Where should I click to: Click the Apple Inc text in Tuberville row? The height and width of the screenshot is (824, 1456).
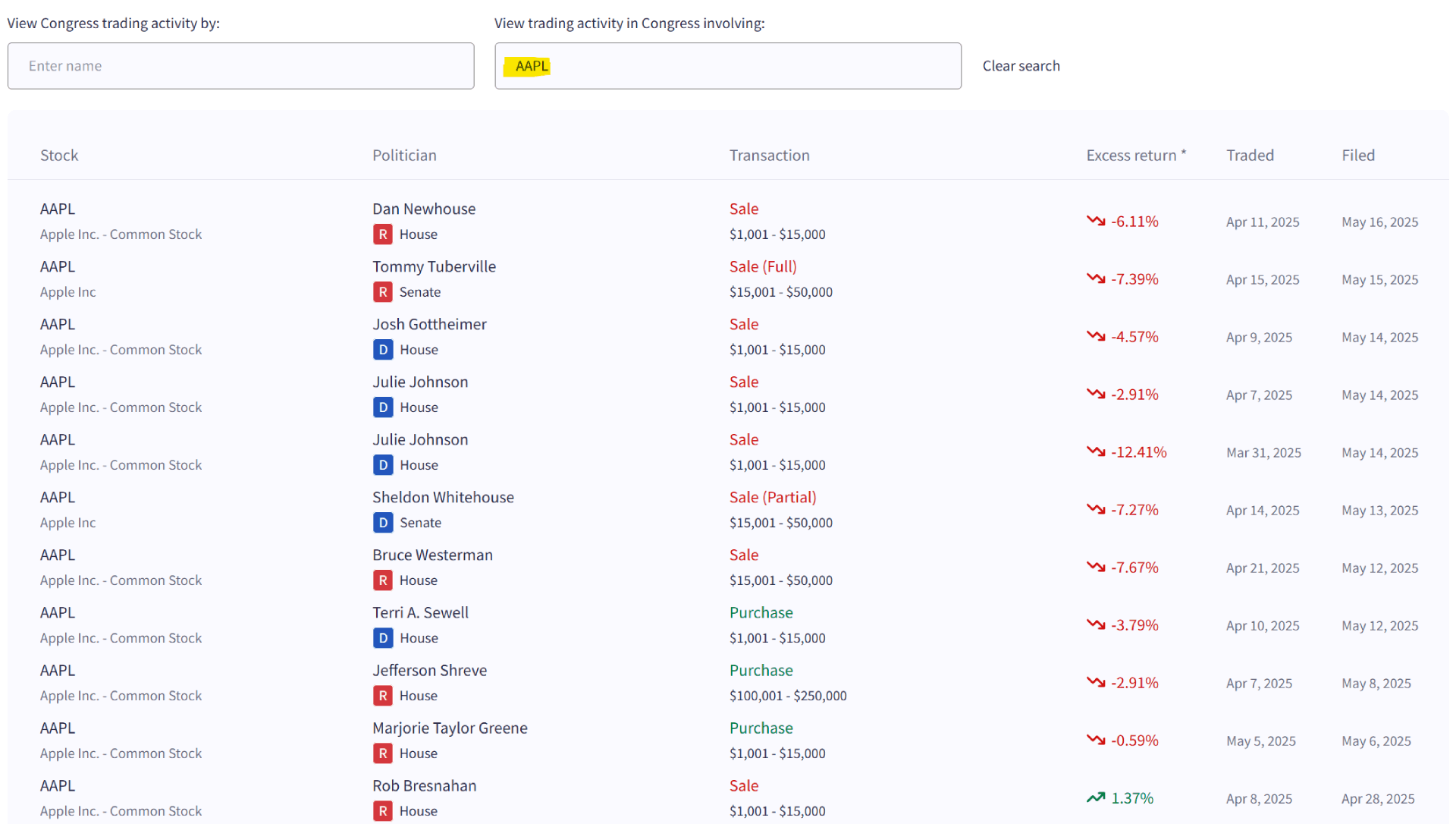pos(67,292)
